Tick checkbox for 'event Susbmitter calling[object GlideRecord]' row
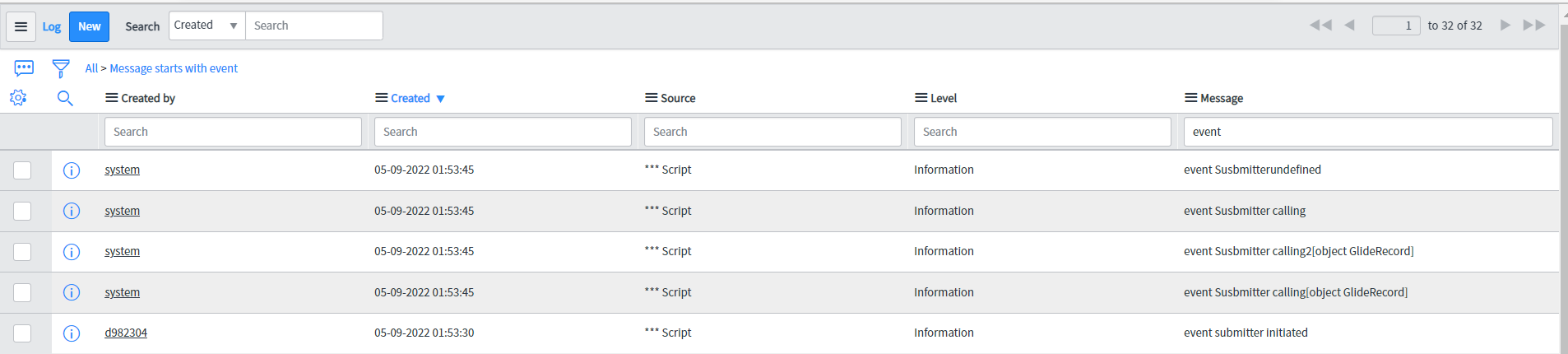This screenshot has height=354, width=1568. tap(22, 292)
